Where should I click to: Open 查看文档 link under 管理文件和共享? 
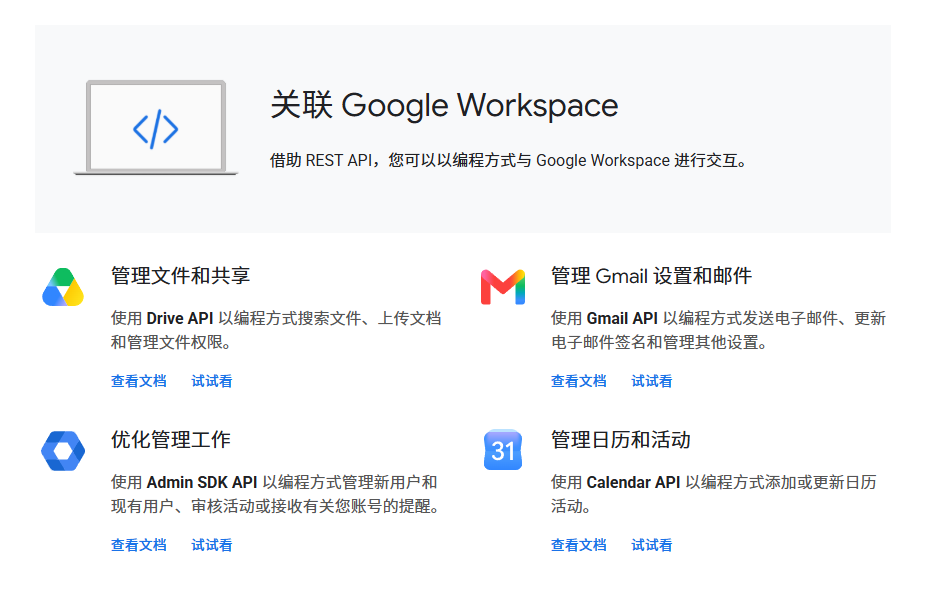[139, 381]
